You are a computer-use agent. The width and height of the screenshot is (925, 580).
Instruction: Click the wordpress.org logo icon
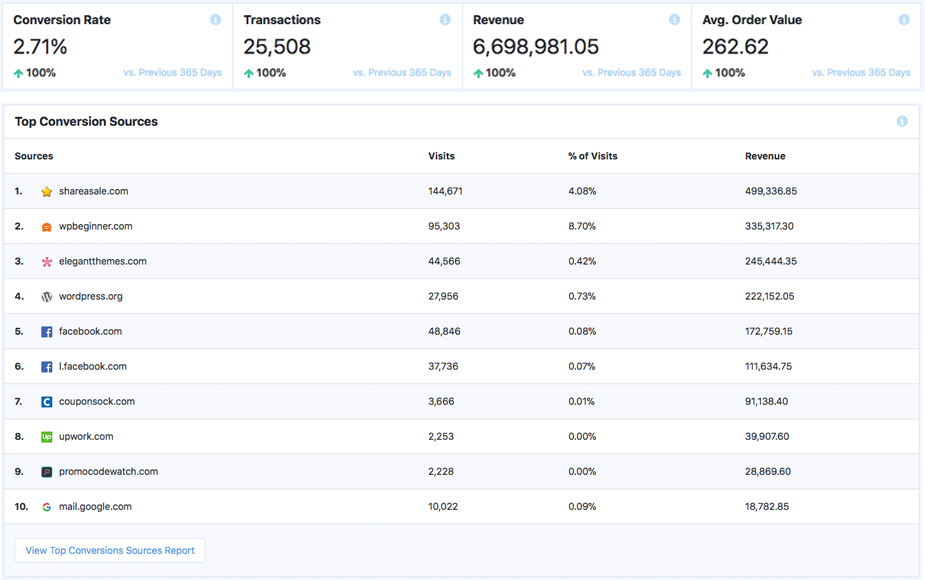point(46,296)
